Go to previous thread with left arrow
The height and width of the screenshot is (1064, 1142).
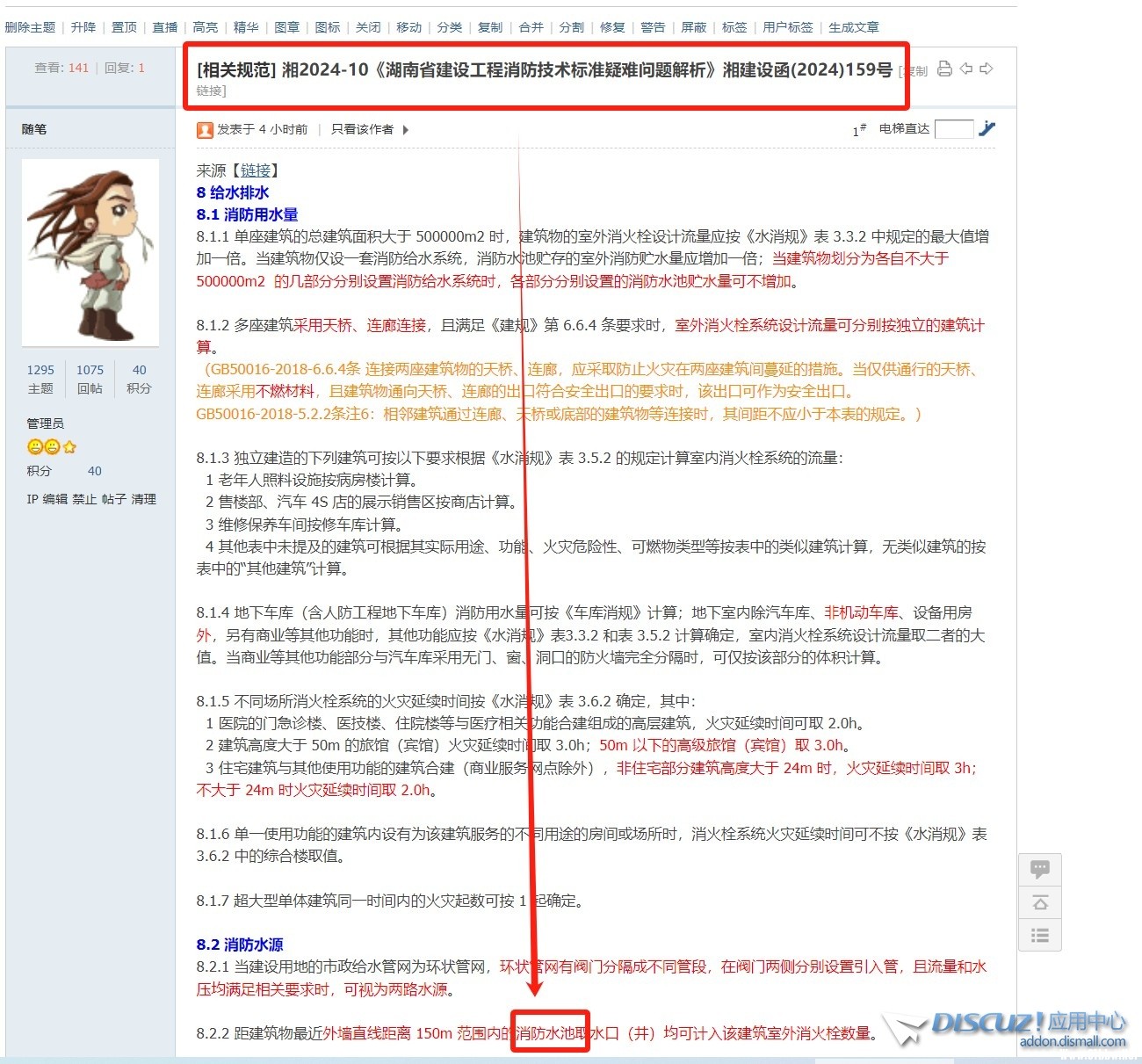pyautogui.click(x=966, y=69)
